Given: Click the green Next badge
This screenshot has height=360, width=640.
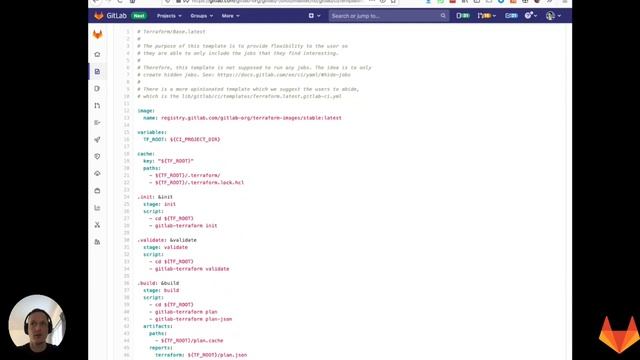Looking at the screenshot, I should point(139,16).
